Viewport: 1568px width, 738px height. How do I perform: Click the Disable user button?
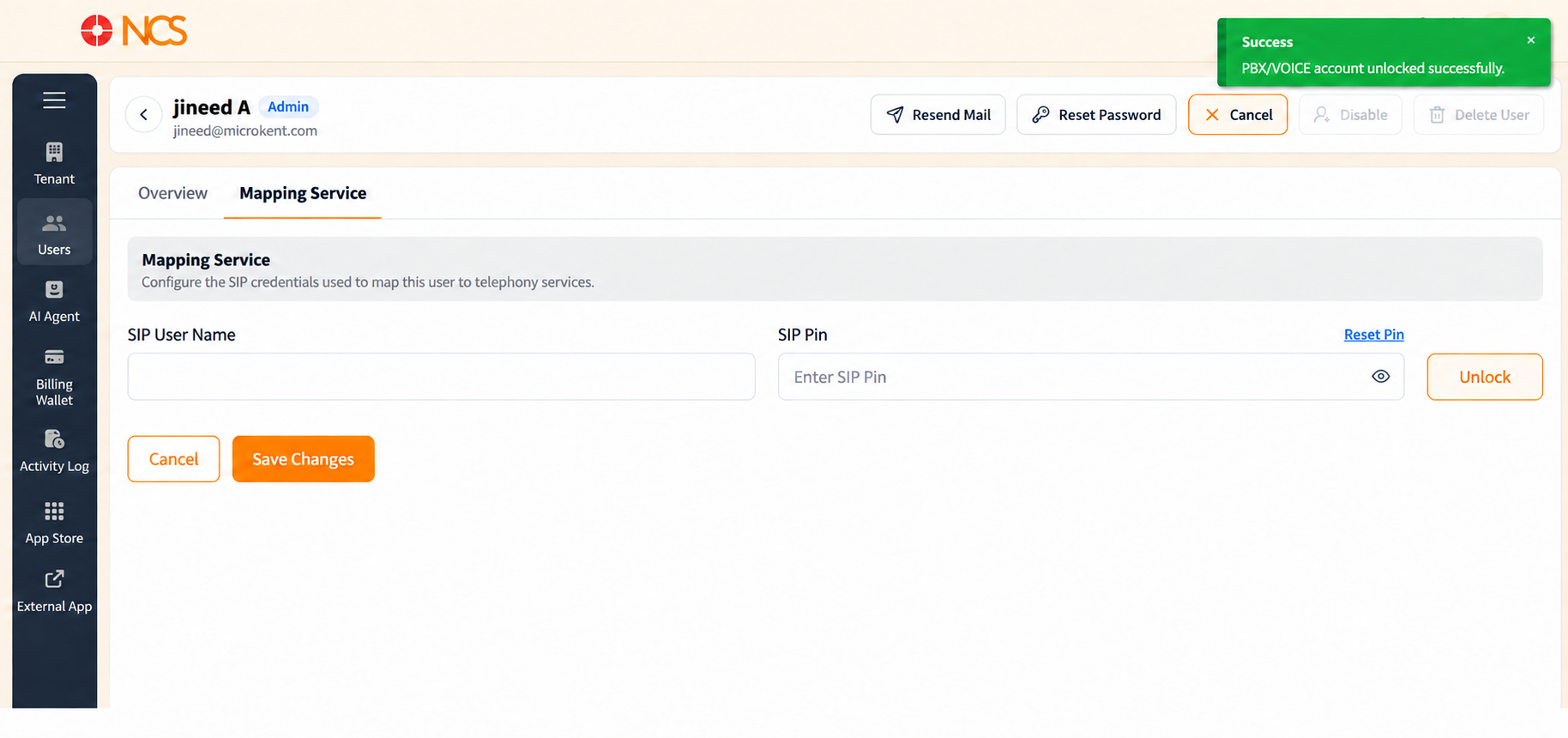click(1350, 115)
